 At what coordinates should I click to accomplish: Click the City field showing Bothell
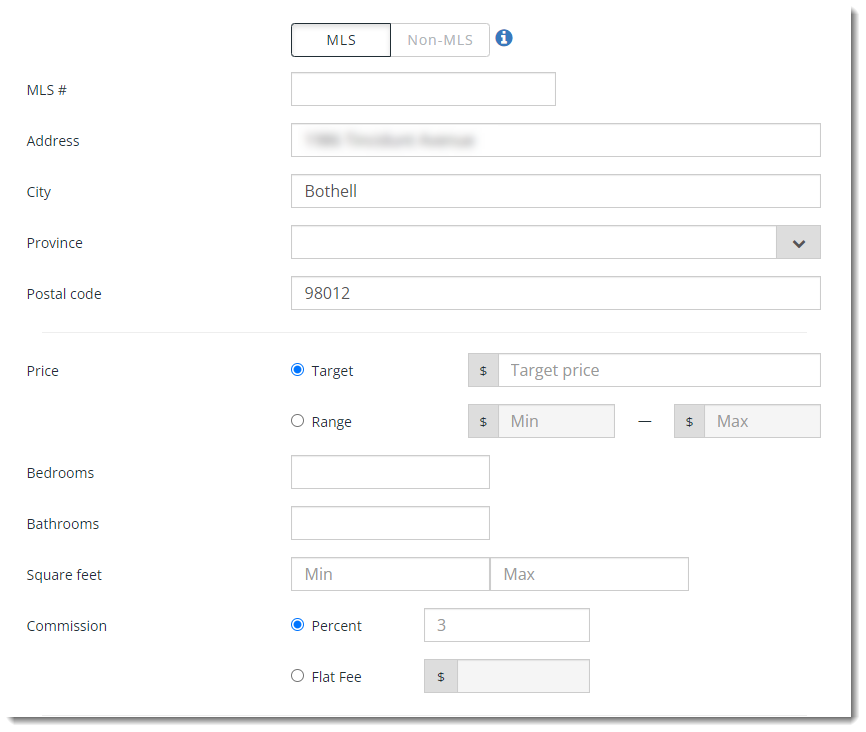click(555, 191)
